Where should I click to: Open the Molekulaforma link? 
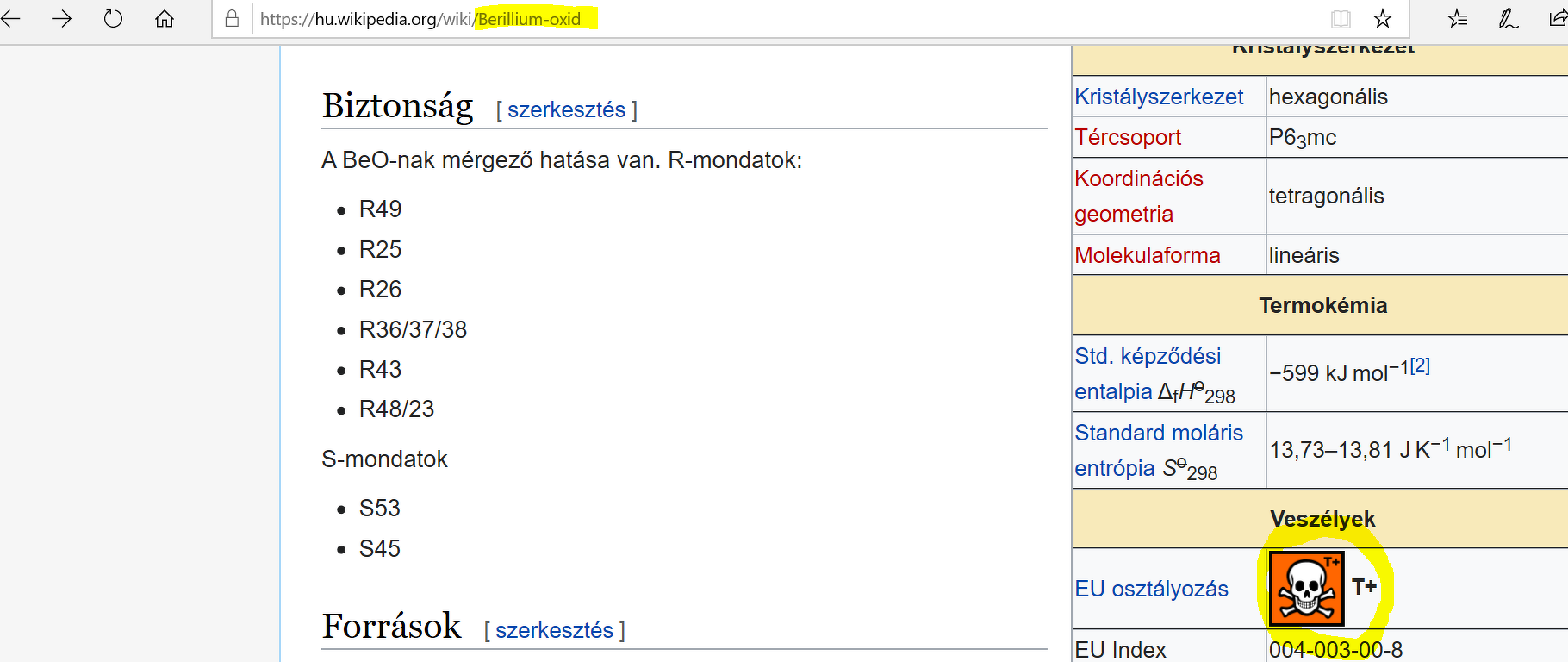click(1147, 255)
